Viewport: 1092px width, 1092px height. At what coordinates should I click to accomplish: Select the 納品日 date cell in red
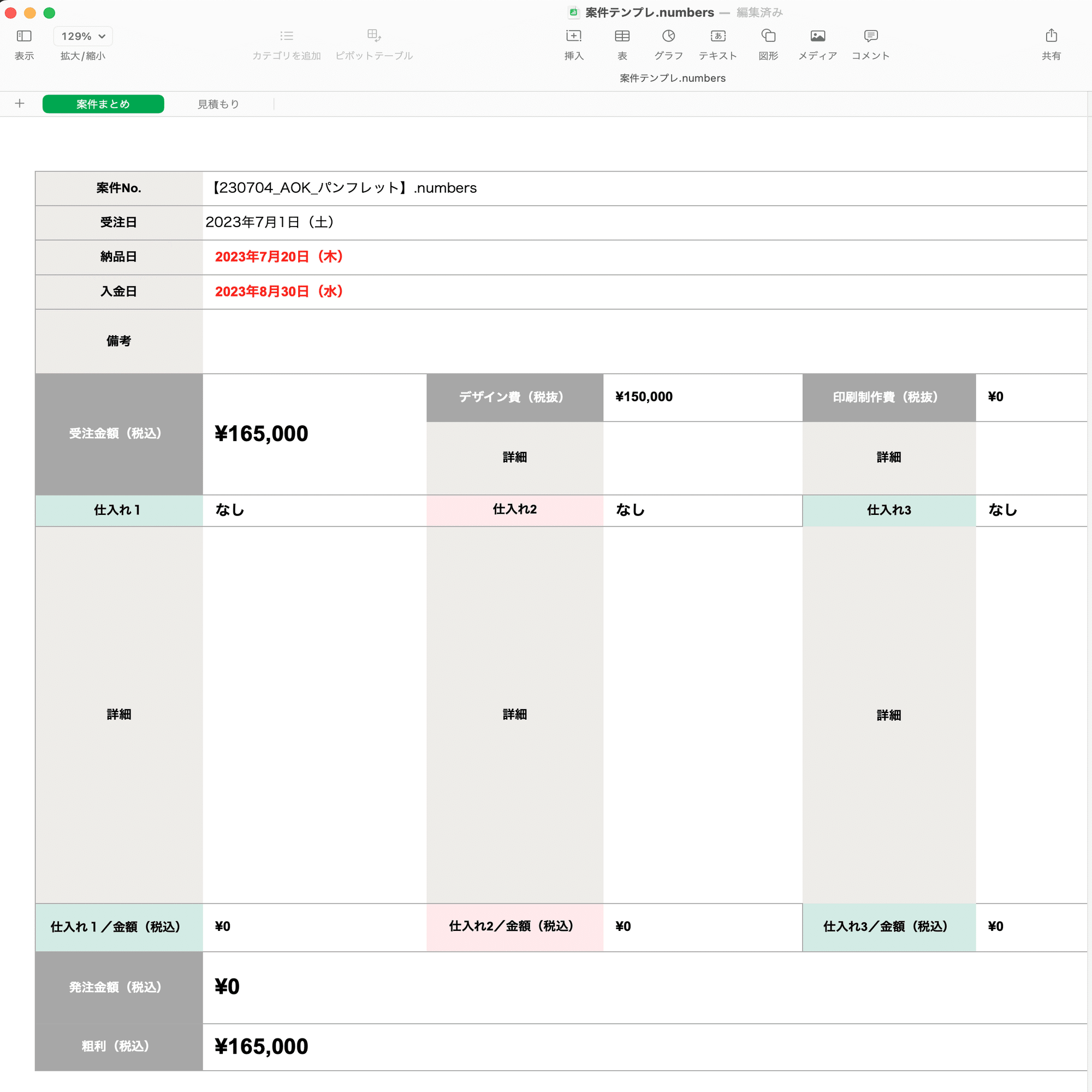[x=278, y=257]
